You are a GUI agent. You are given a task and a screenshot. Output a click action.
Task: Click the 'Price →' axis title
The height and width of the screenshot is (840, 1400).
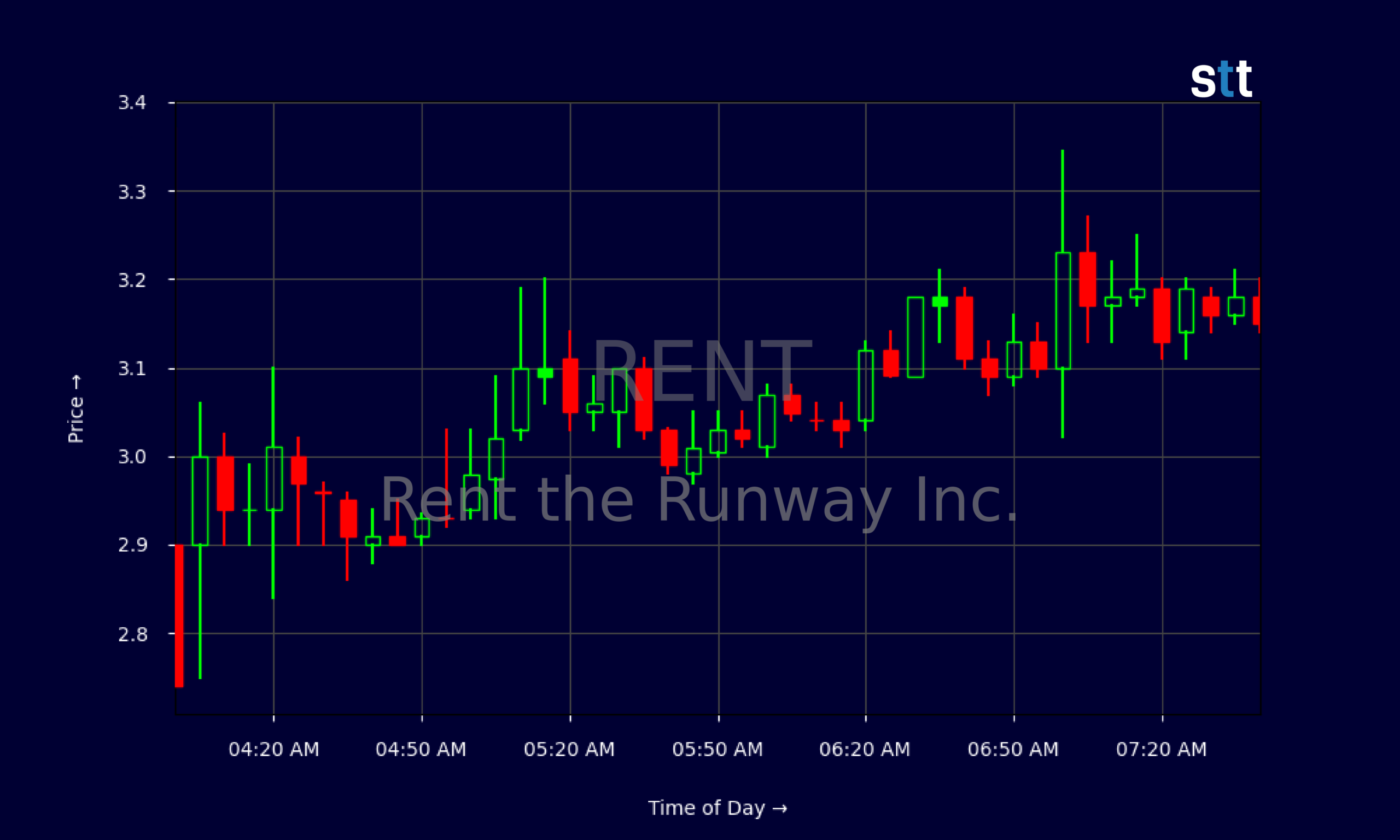pos(76,409)
